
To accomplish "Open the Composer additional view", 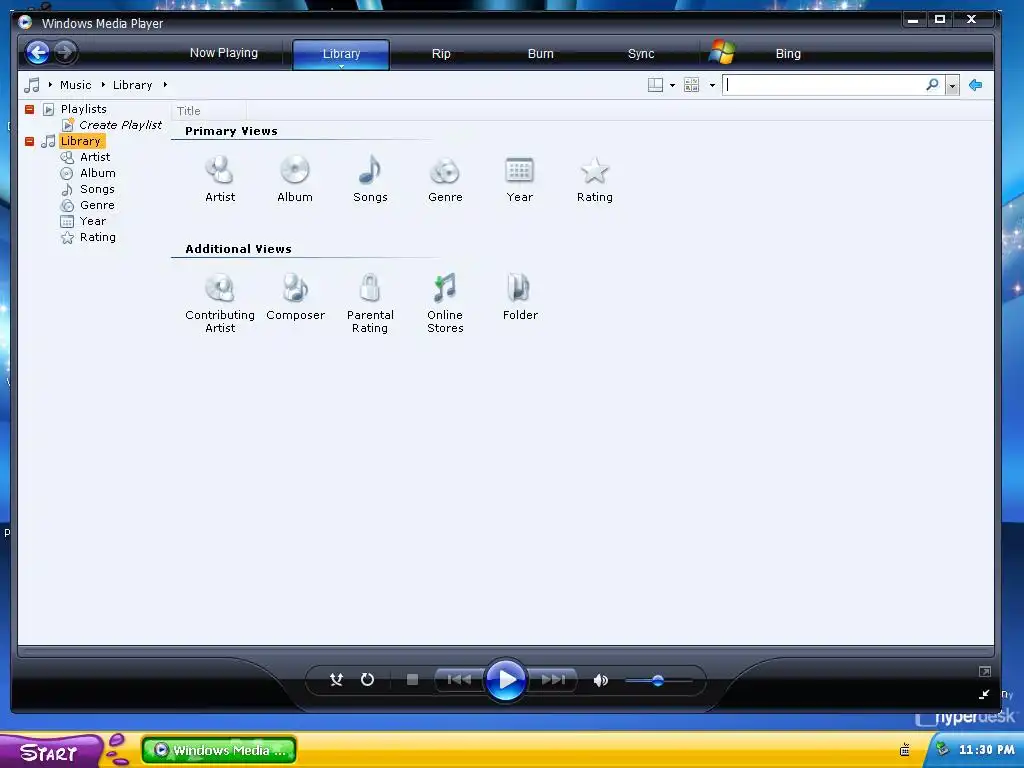I will [295, 297].
